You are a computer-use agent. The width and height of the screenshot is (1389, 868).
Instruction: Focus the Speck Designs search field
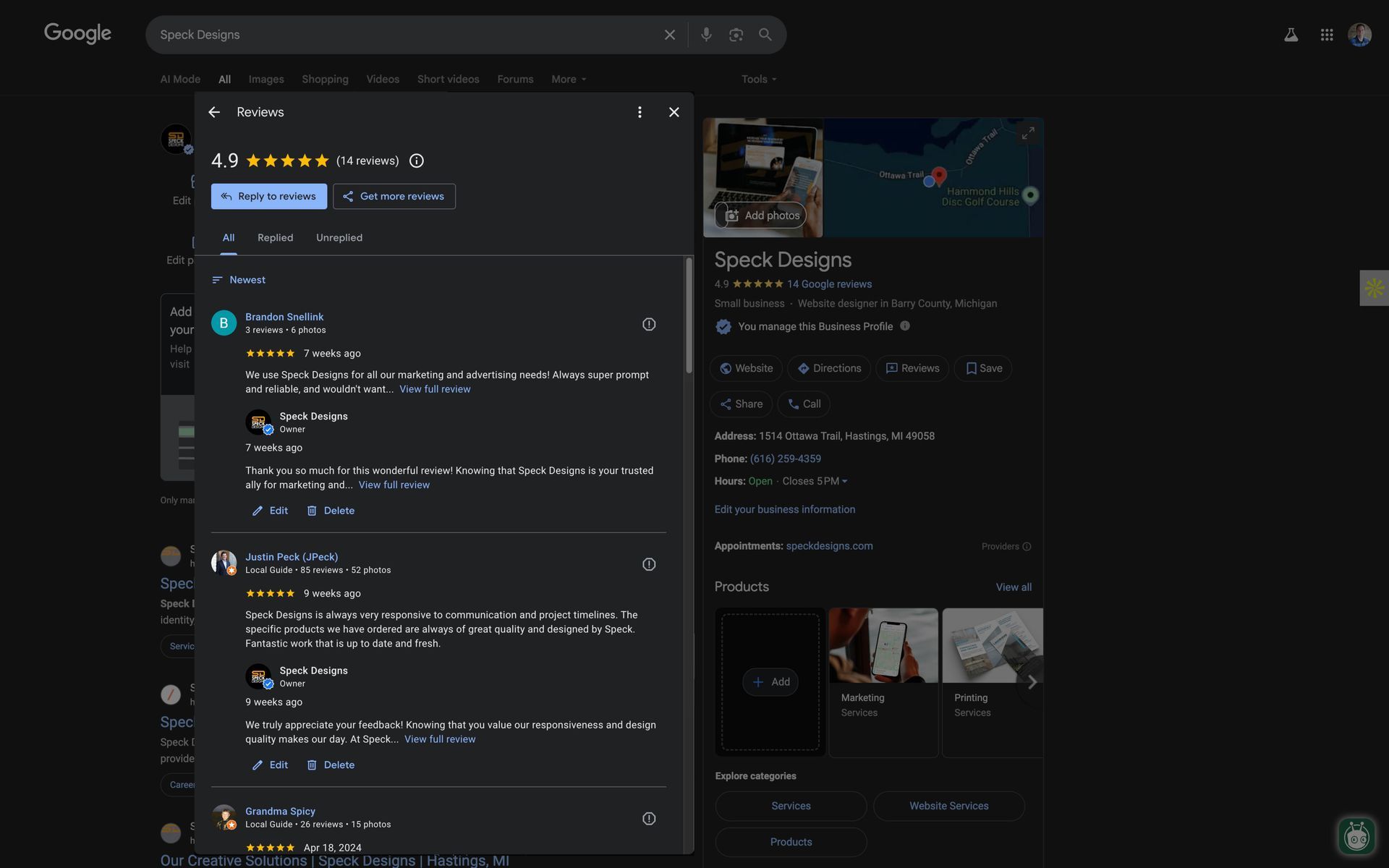tap(405, 35)
